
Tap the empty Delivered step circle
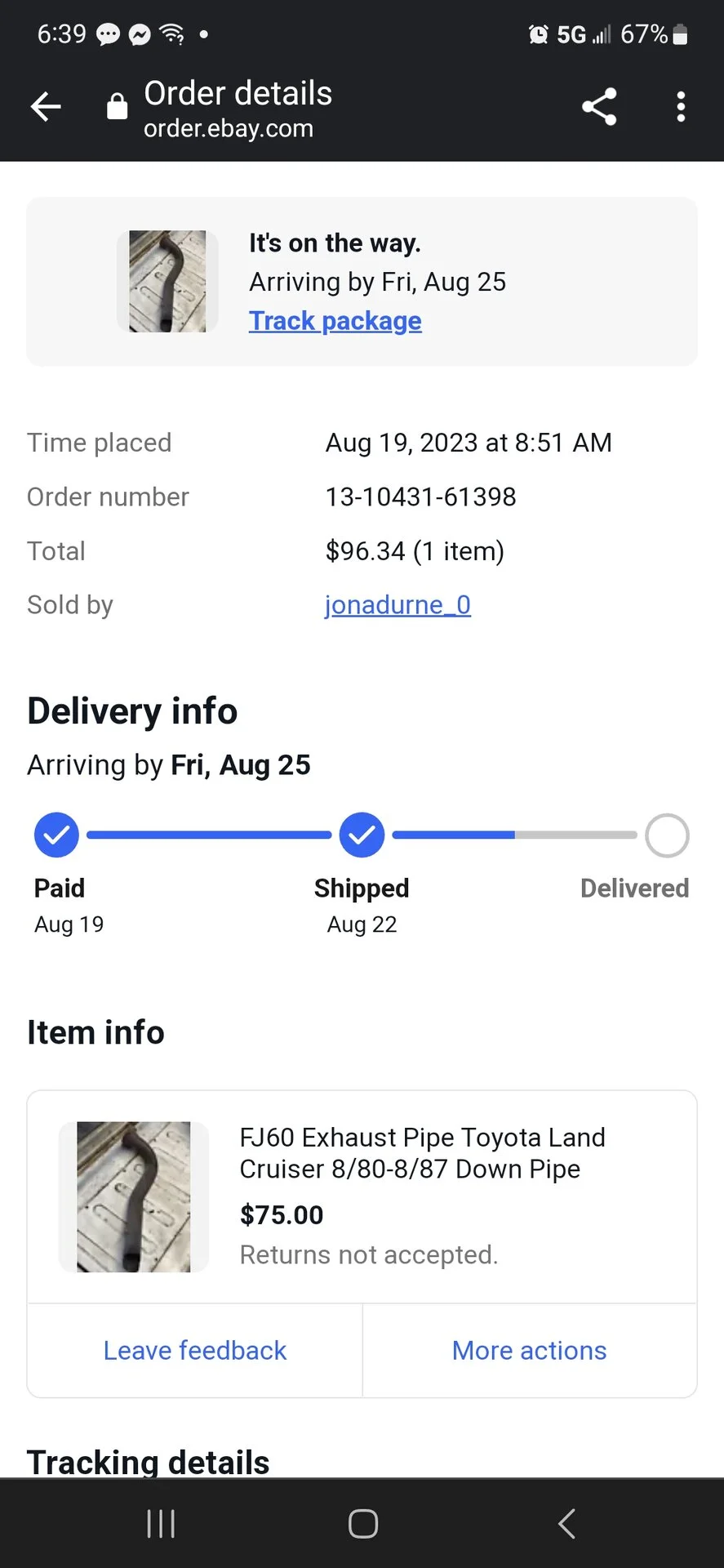pos(667,835)
